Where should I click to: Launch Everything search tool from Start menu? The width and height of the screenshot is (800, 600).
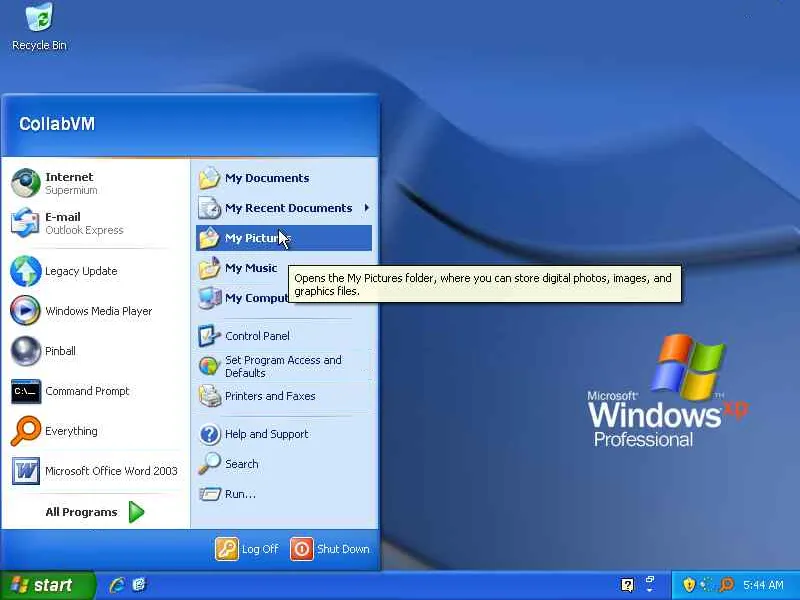(x=95, y=431)
